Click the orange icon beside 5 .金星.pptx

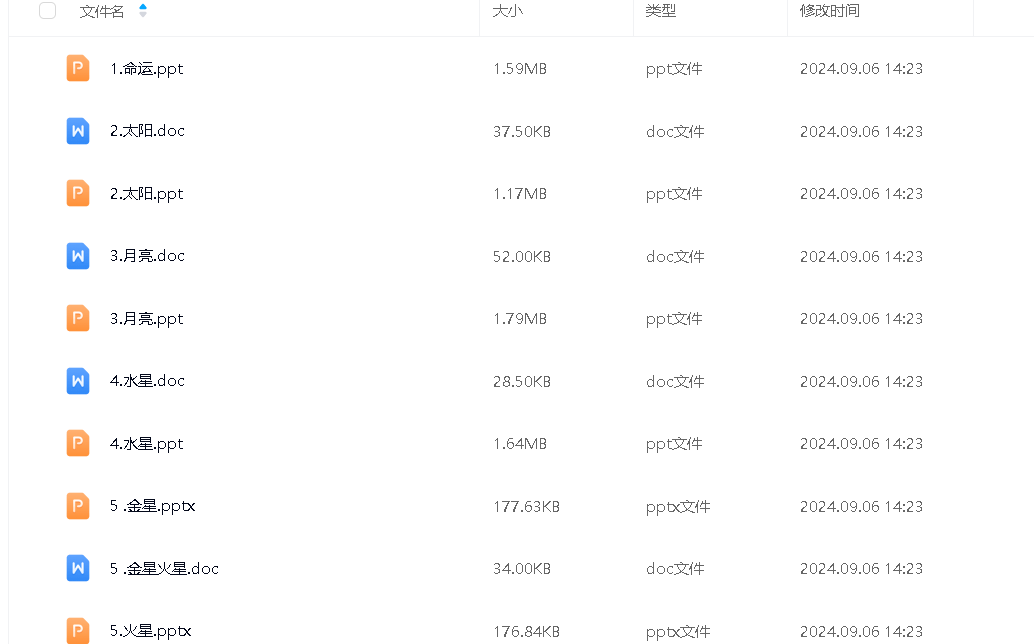click(x=78, y=506)
